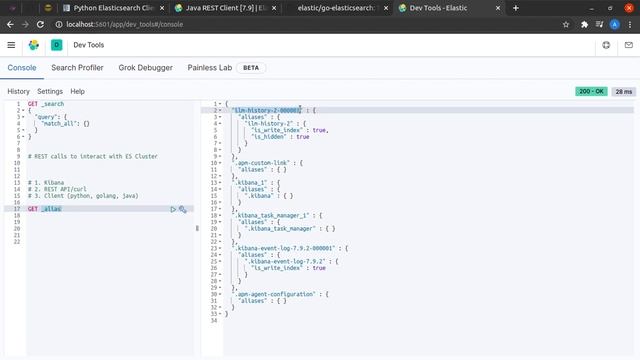This screenshot has width=640, height=360.
Task: Click the 200 - OK status badge
Action: (591, 91)
